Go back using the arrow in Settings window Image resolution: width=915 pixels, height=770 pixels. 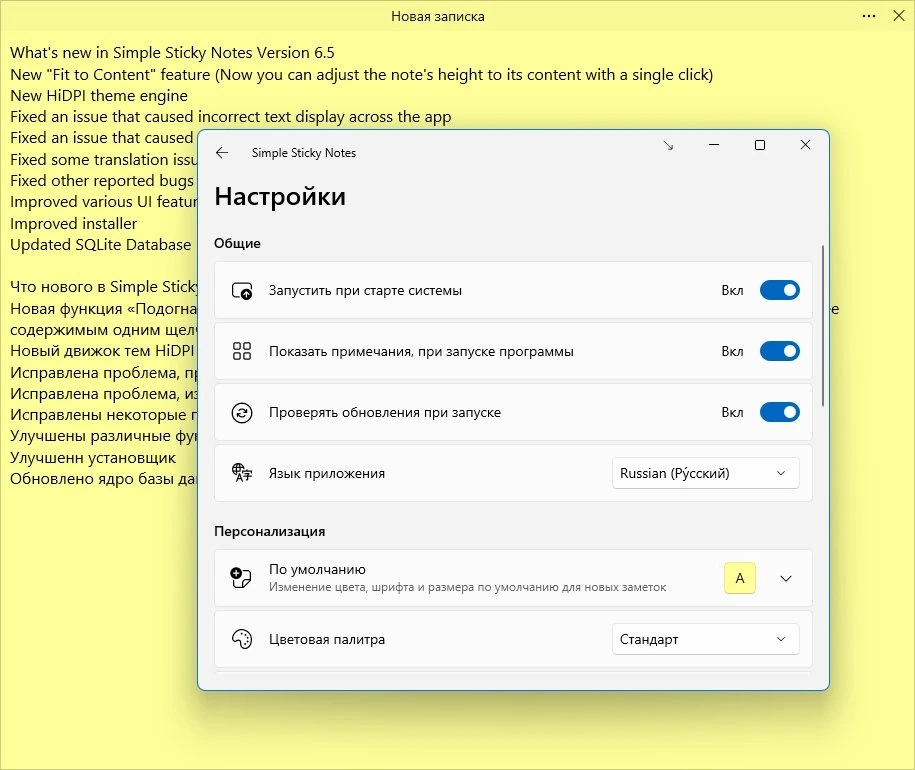coord(222,153)
